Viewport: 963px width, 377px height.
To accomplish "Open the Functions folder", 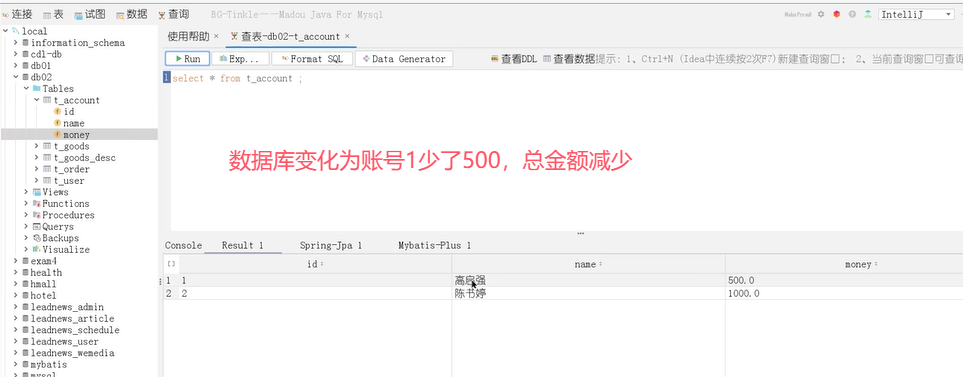I will (x=65, y=204).
